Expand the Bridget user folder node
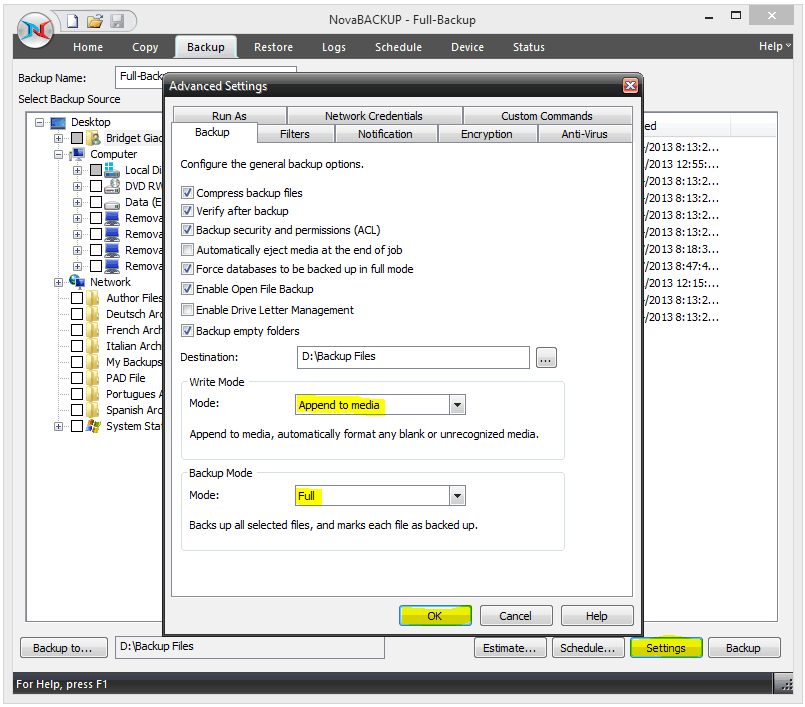The width and height of the screenshot is (805, 707). point(59,138)
